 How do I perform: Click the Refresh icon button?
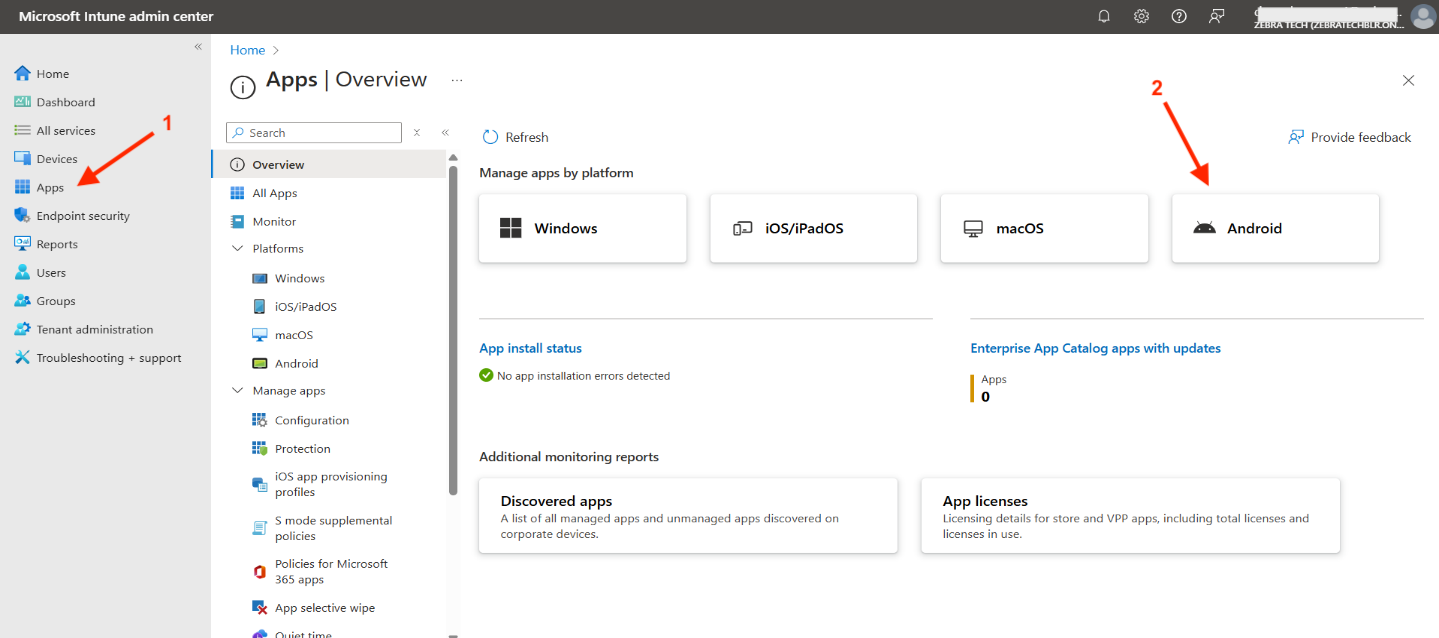coord(491,137)
